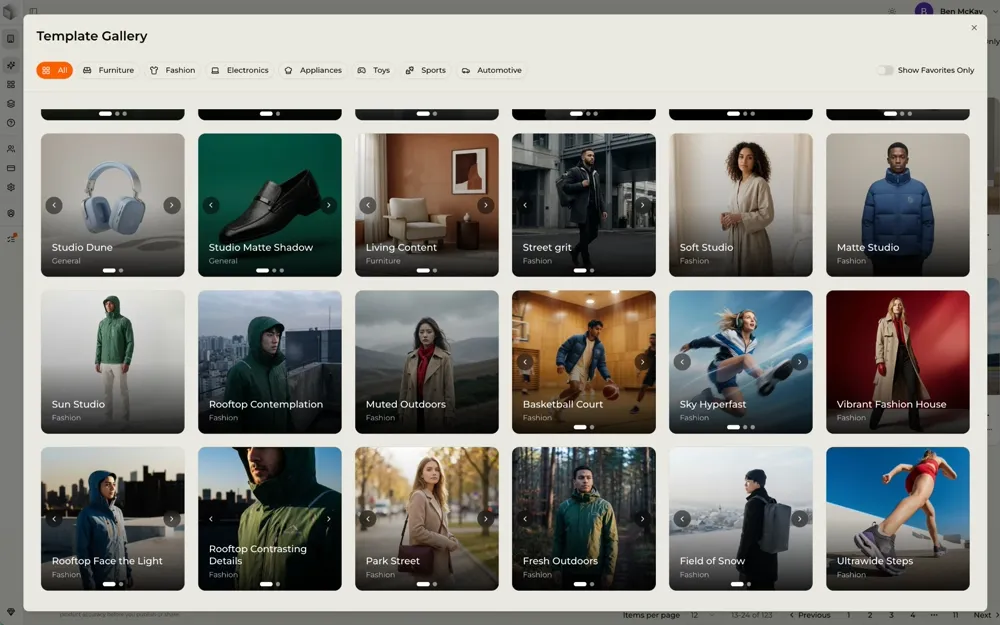Open the Sun Studio template
Viewport: 1000px width, 625px height.
tap(113, 362)
